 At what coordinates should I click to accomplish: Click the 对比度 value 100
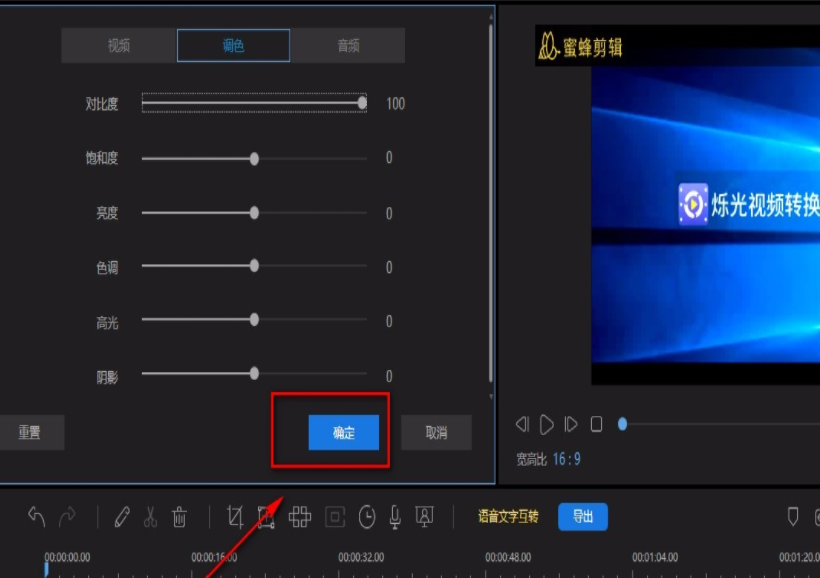(395, 104)
